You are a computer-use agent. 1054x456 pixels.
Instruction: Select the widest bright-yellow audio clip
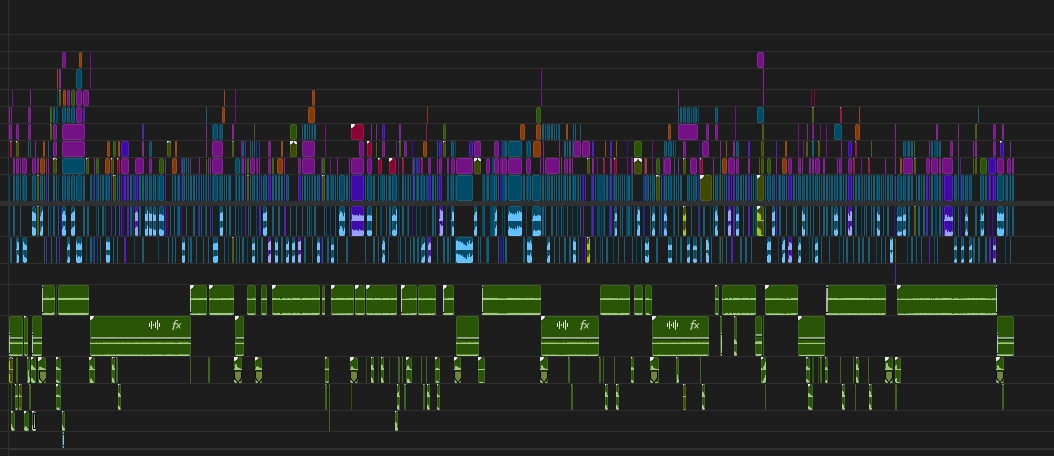pyautogui.click(x=760, y=221)
